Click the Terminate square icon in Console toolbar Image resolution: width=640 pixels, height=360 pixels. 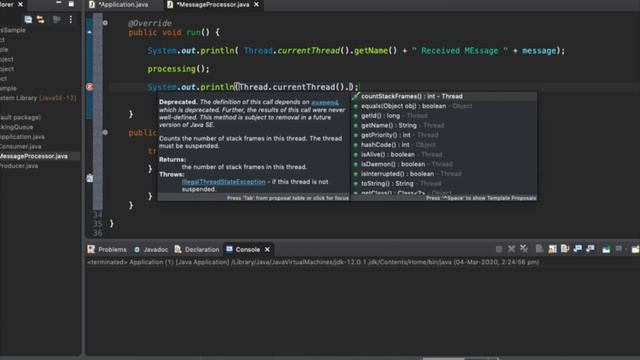pyautogui.click(x=499, y=249)
